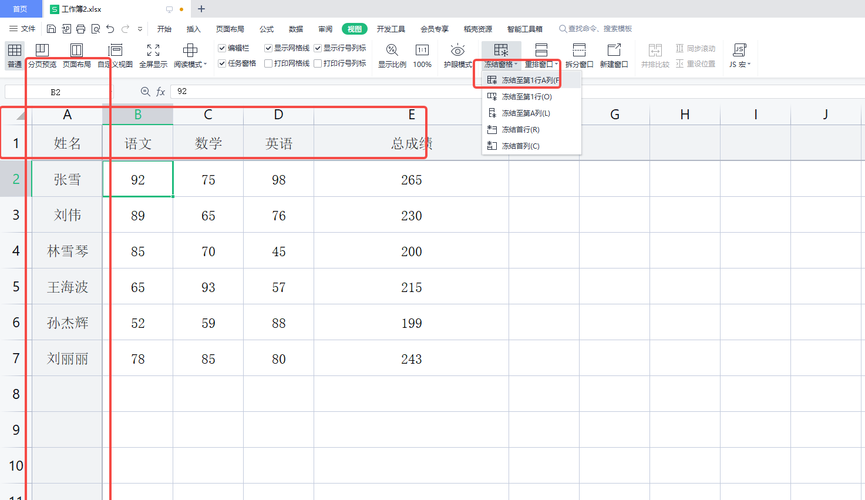Click the formula bar showing 92
The width and height of the screenshot is (865, 500).
click(x=516, y=92)
